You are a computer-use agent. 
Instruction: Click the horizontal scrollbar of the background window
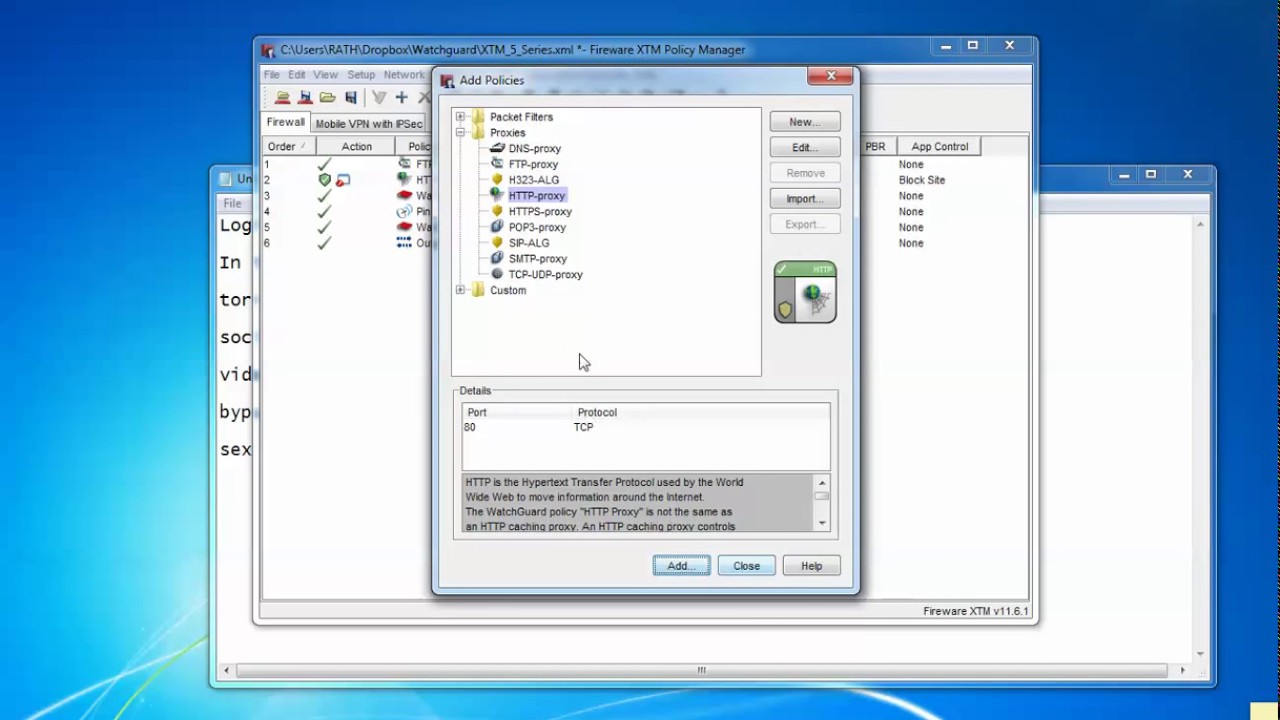701,670
